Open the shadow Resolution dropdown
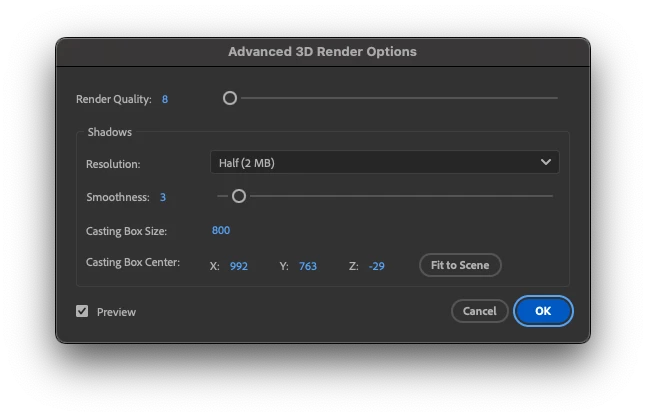 pos(385,162)
